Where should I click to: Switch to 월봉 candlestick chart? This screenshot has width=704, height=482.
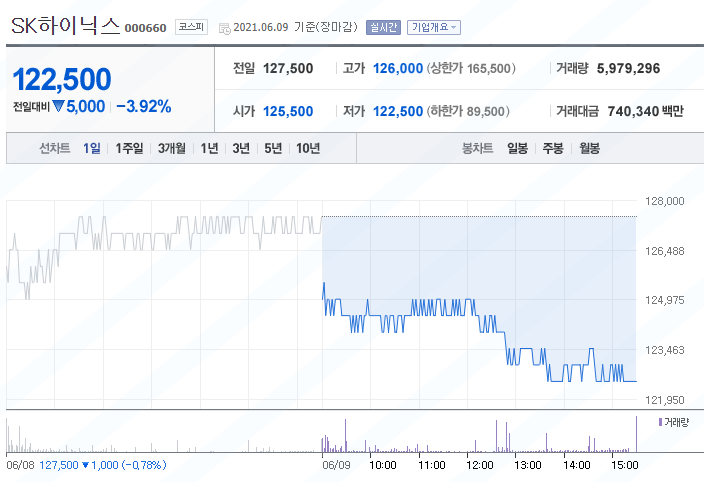point(590,148)
